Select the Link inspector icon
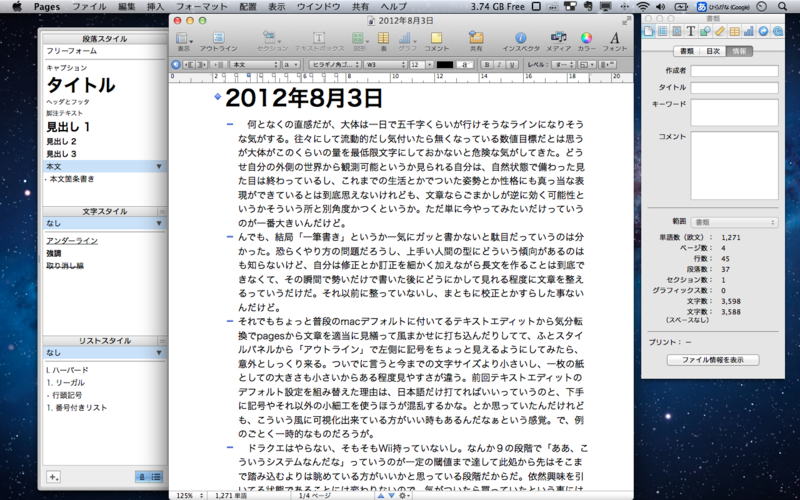The height and width of the screenshot is (500, 800). (x=763, y=31)
